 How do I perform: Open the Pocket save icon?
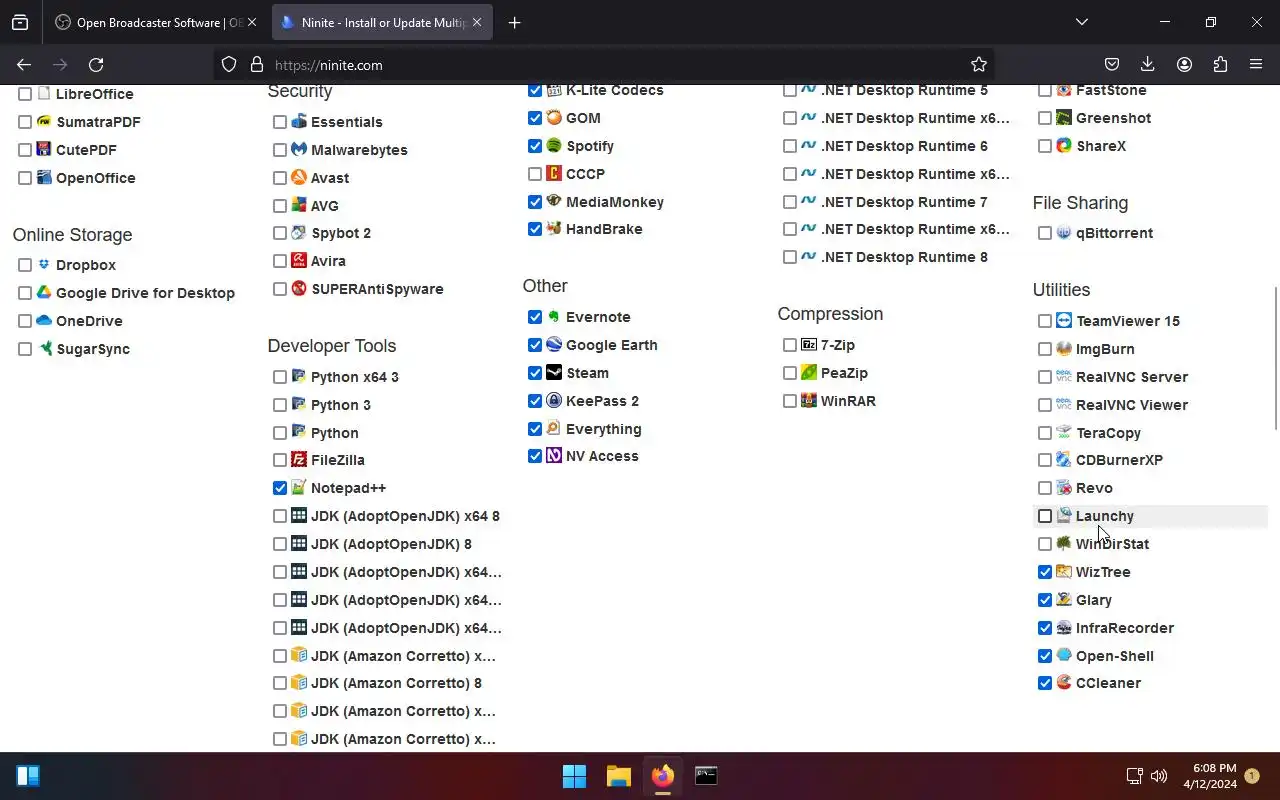point(1111,64)
